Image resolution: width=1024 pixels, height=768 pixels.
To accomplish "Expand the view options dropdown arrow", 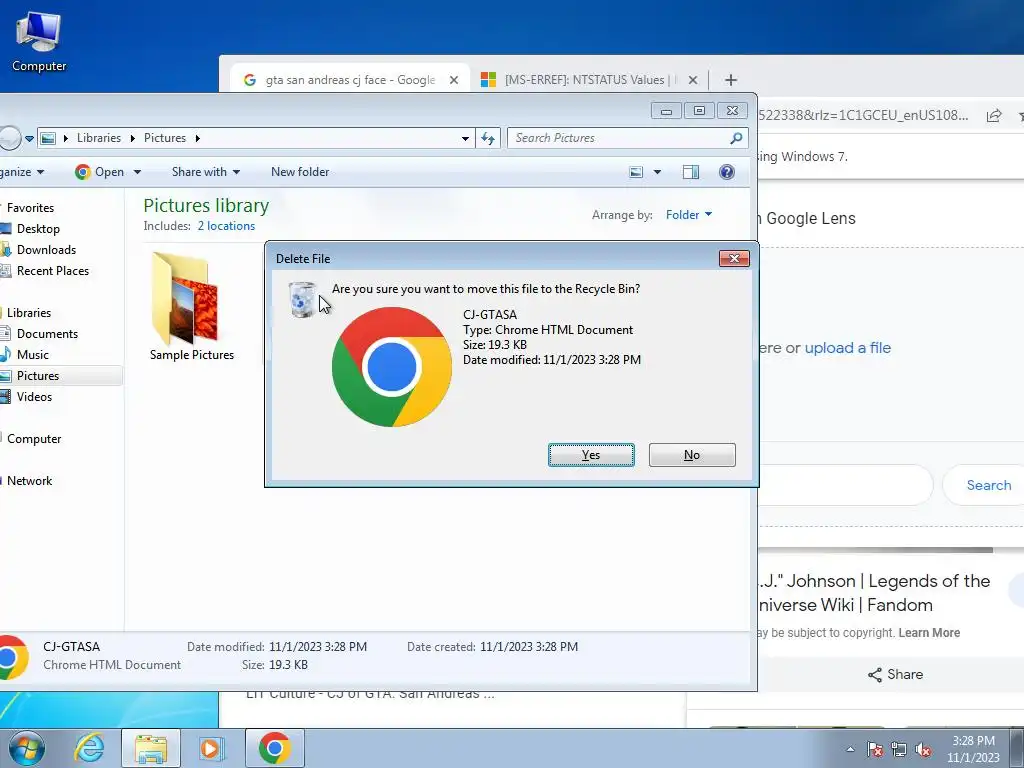I will click(x=657, y=172).
